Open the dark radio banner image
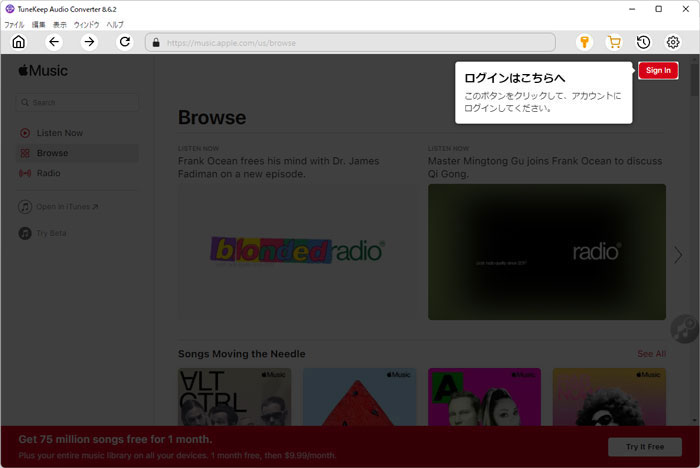The height and width of the screenshot is (468, 700). (x=547, y=251)
